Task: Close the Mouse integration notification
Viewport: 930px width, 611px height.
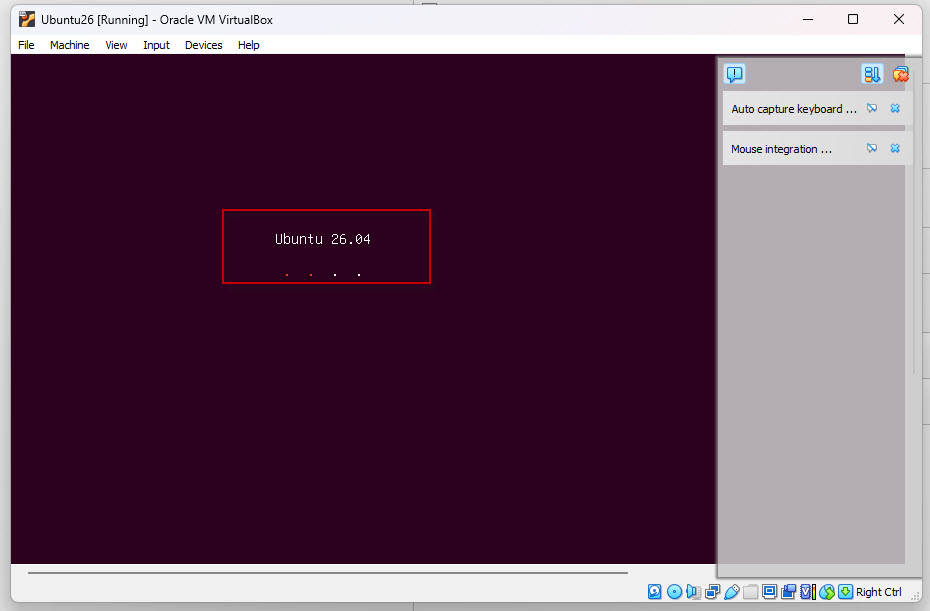Action: click(x=895, y=148)
